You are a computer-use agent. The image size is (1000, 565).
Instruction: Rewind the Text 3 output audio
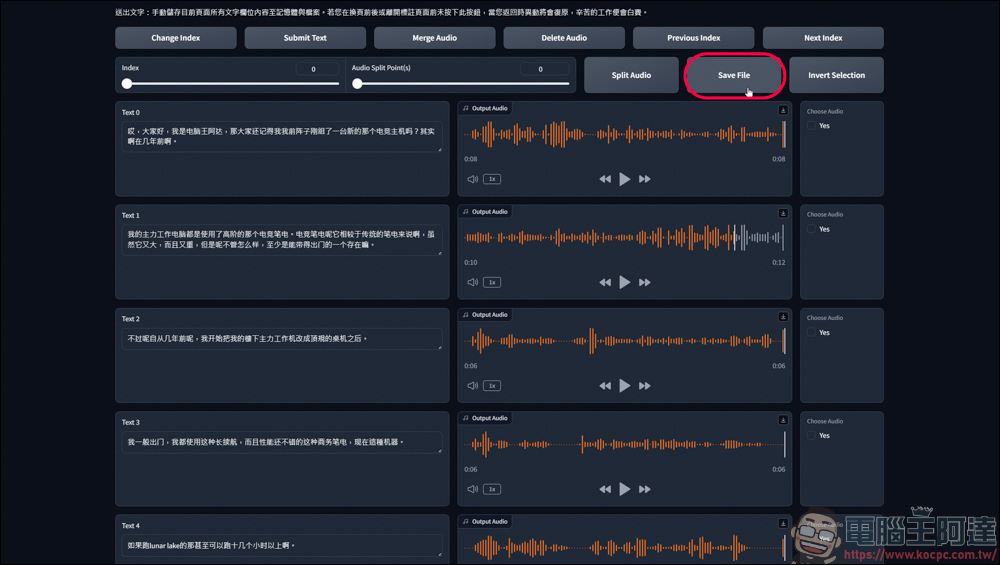point(605,489)
